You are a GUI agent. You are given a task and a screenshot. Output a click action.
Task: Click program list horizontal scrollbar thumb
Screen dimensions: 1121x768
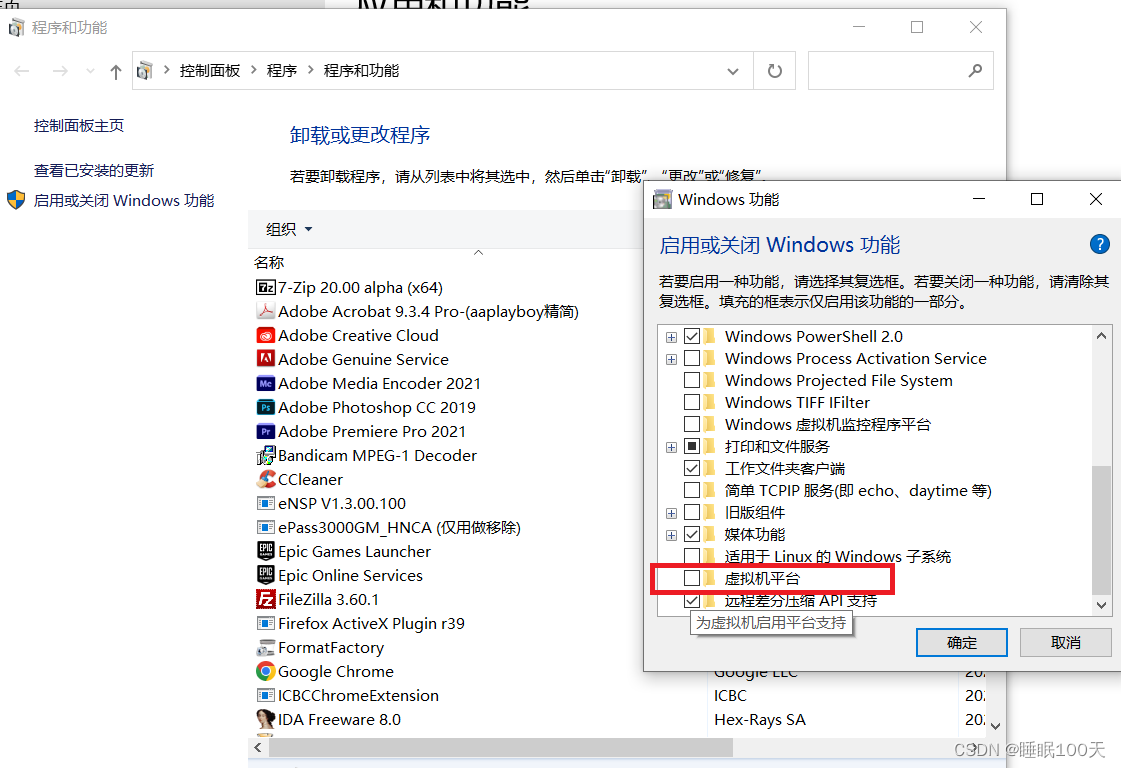click(x=500, y=748)
